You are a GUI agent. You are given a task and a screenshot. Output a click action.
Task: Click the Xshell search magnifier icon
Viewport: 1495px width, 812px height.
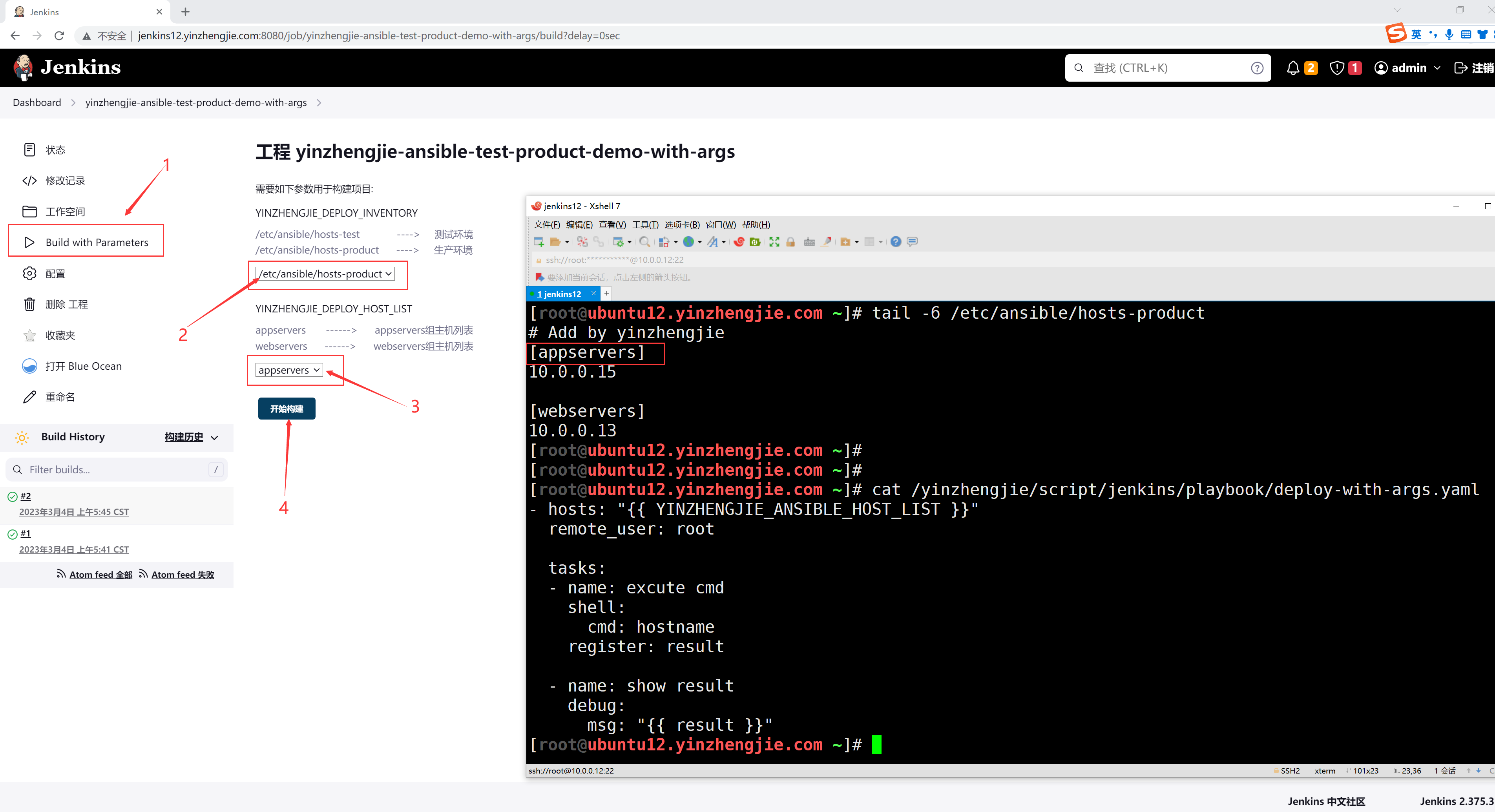click(644, 242)
